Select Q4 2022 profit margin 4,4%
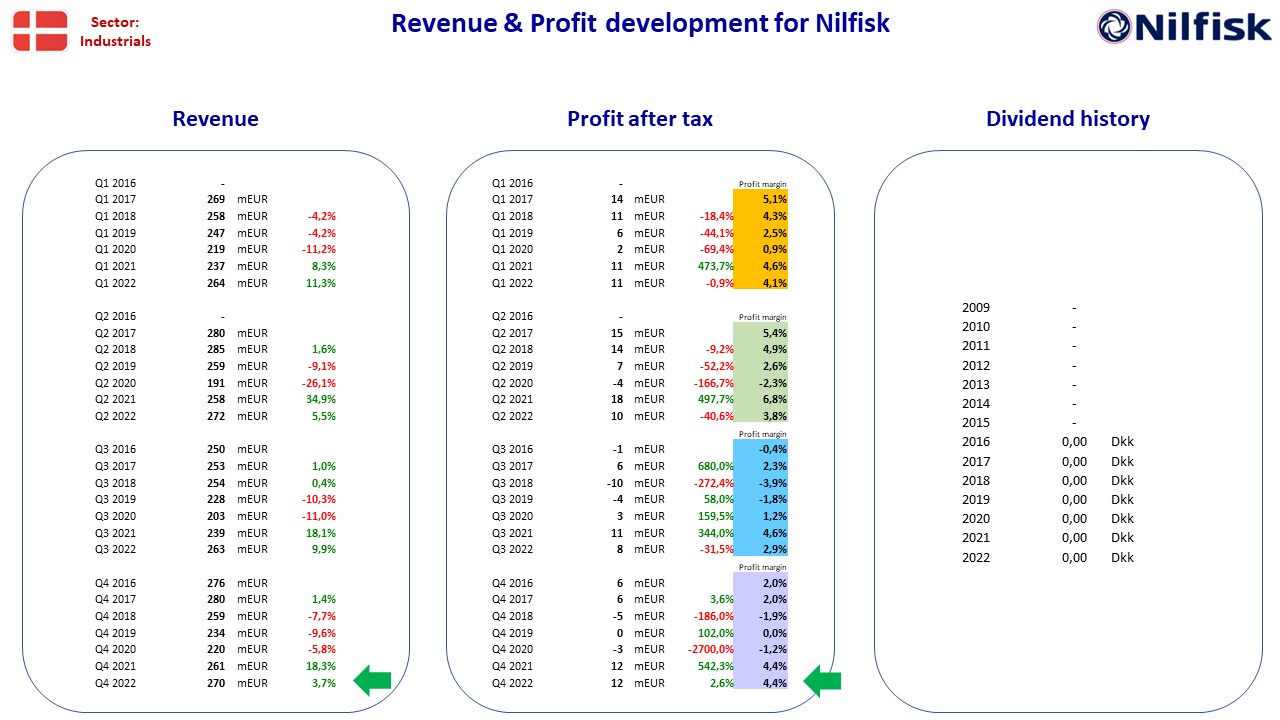This screenshot has height=720, width=1280. (774, 683)
